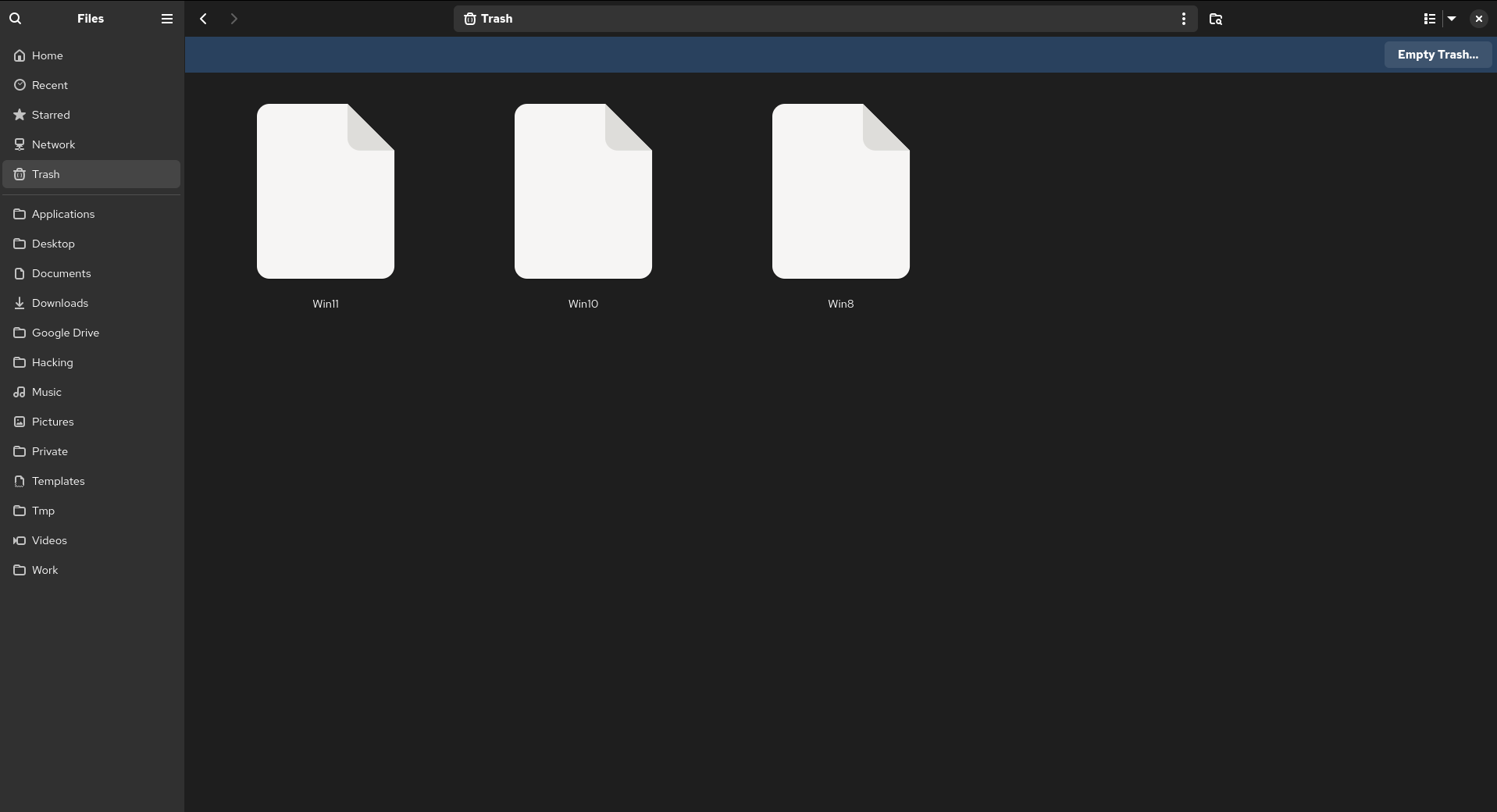Open the path bar three-dot menu

tap(1183, 19)
